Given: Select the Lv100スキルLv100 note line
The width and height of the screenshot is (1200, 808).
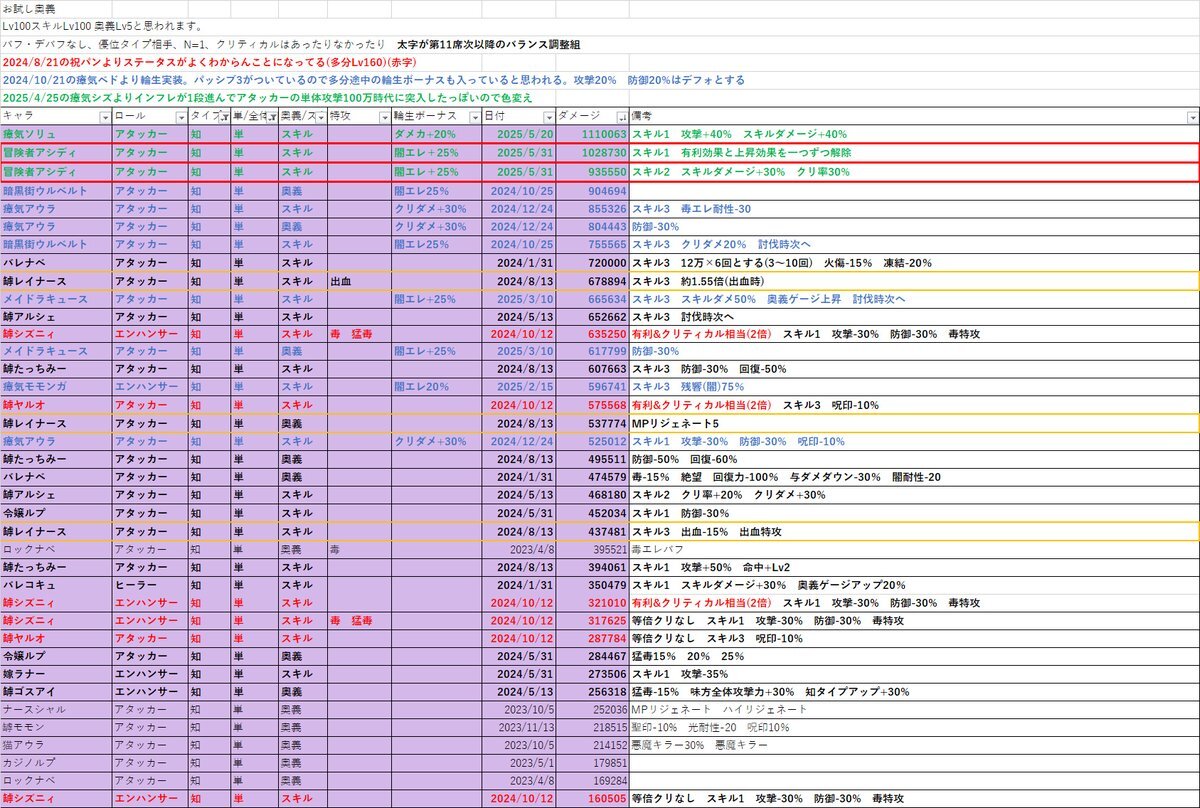Looking at the screenshot, I should (x=102, y=25).
